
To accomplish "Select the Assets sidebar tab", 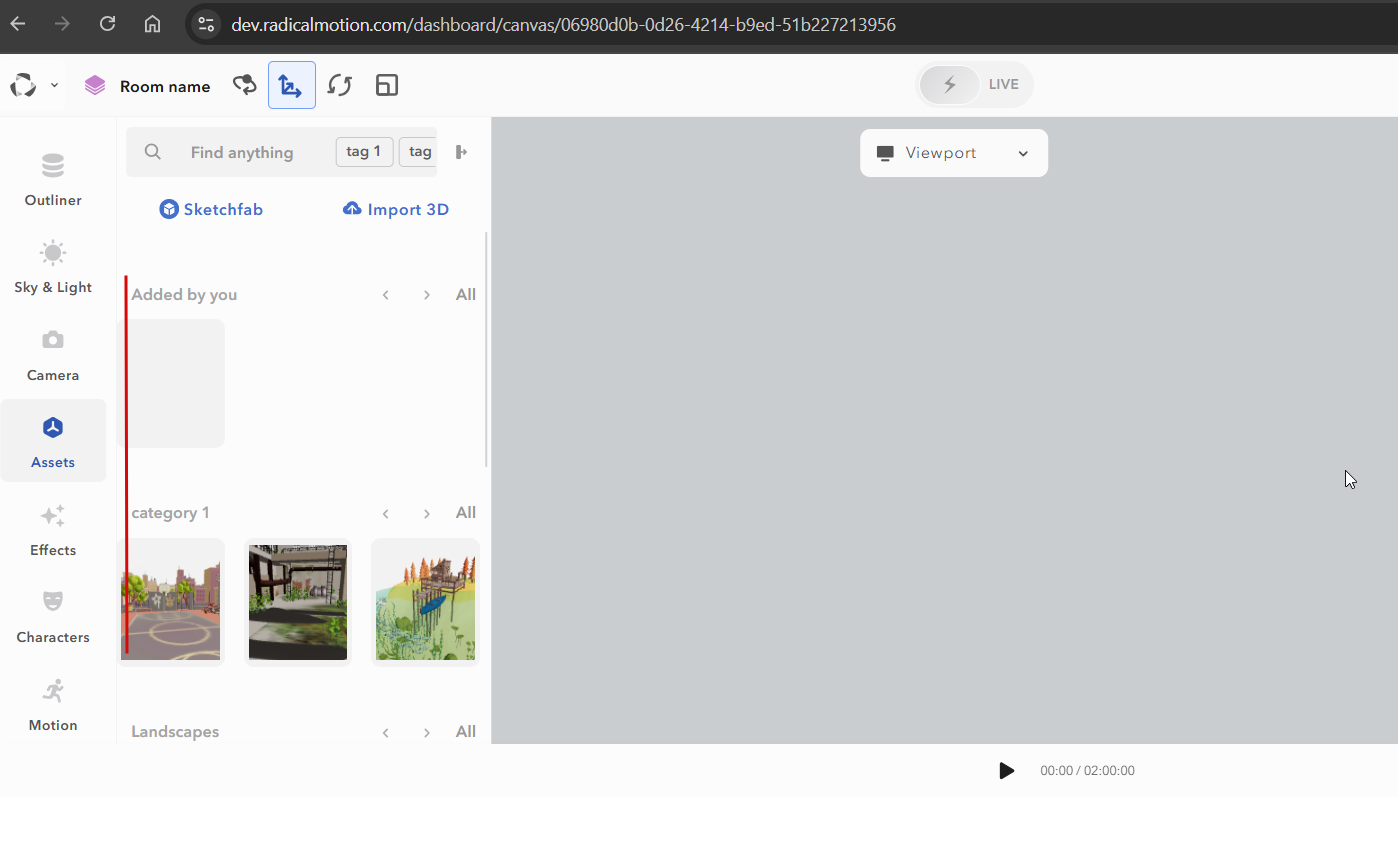I will point(53,441).
